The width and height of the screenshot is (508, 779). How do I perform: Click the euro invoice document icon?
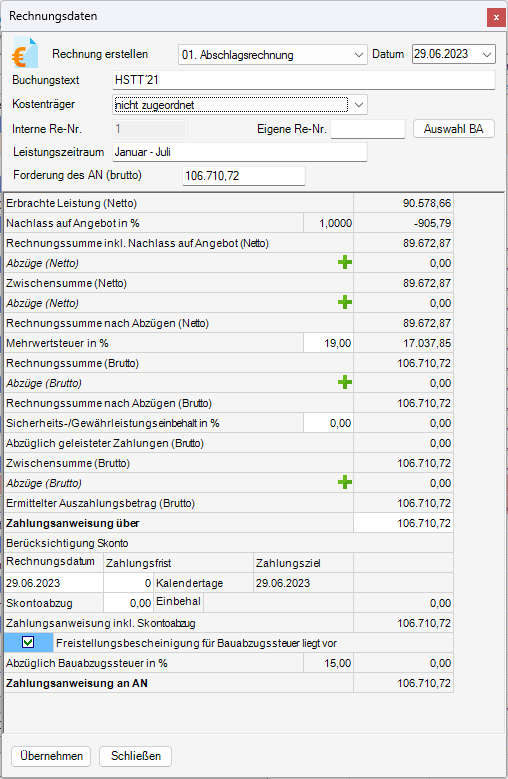tap(25, 53)
